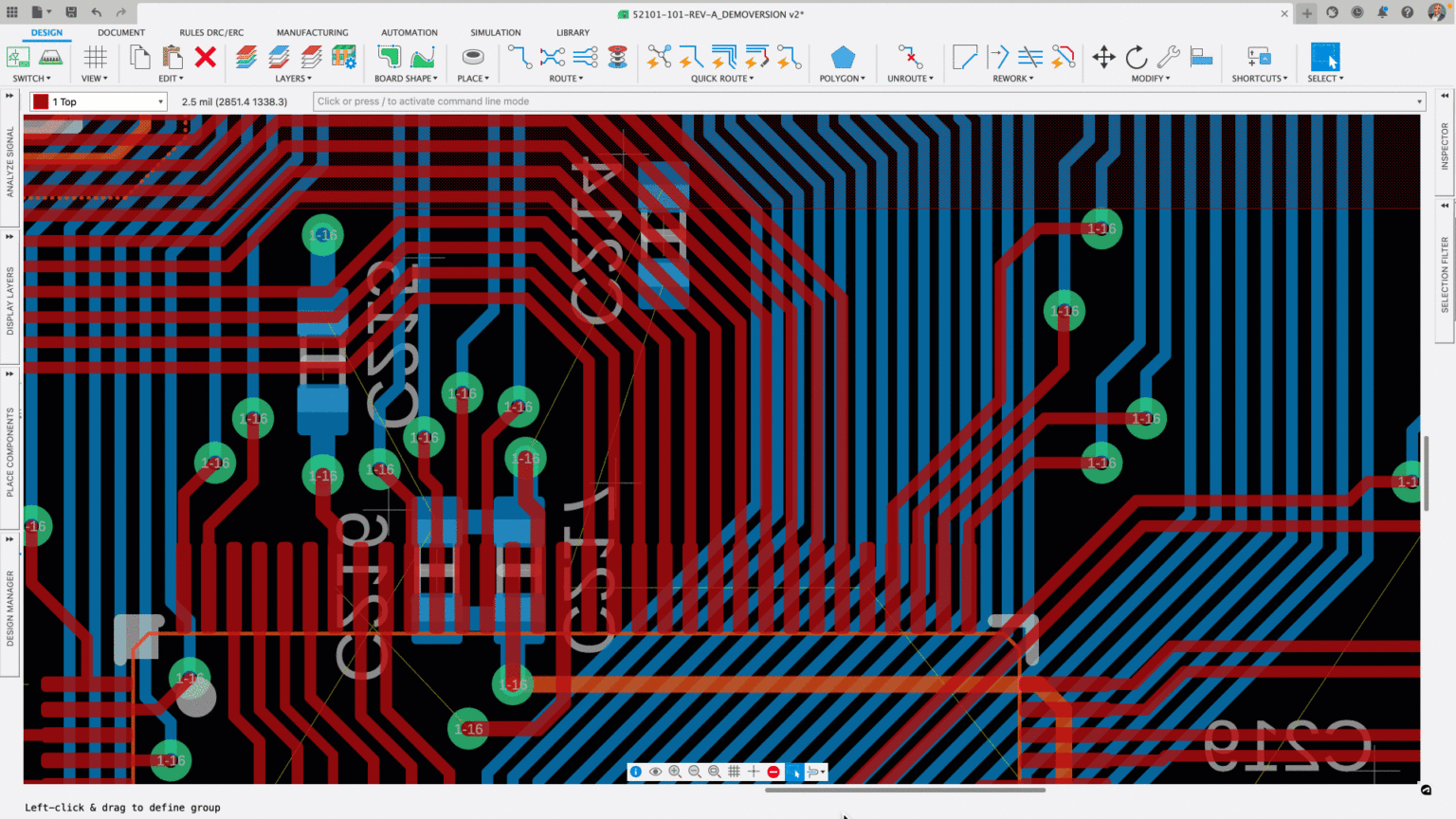Expand the QUICK ROUTE menu
This screenshot has width=1456, height=819.
tap(722, 79)
